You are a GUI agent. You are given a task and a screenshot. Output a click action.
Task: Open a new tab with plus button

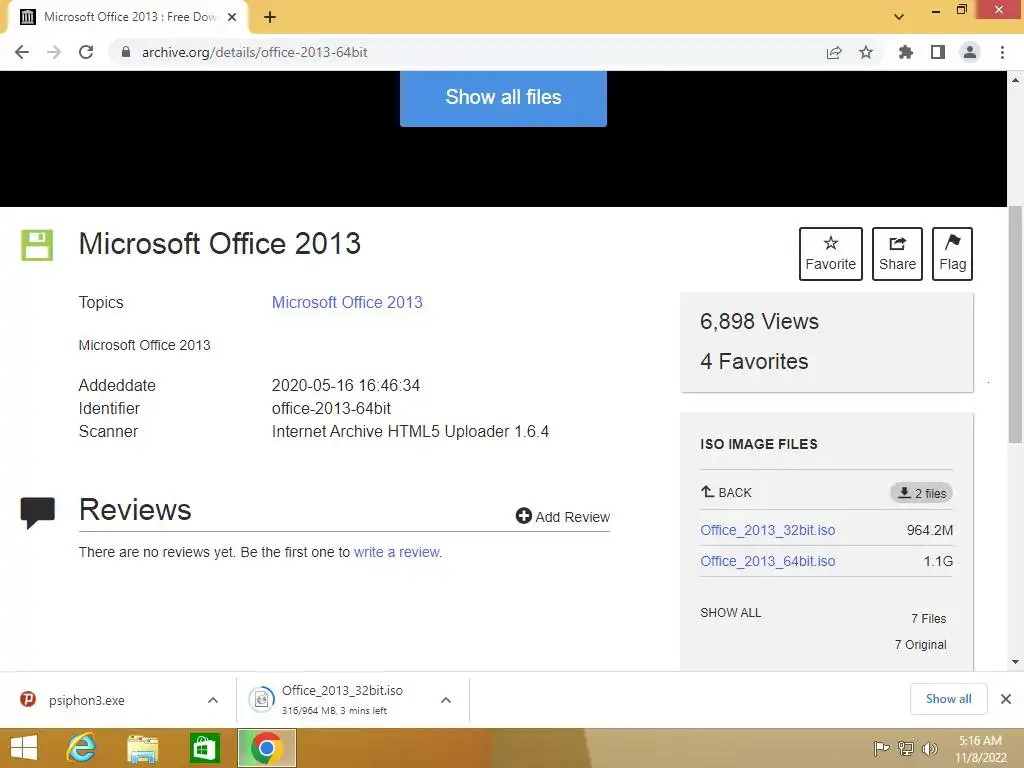click(x=270, y=17)
